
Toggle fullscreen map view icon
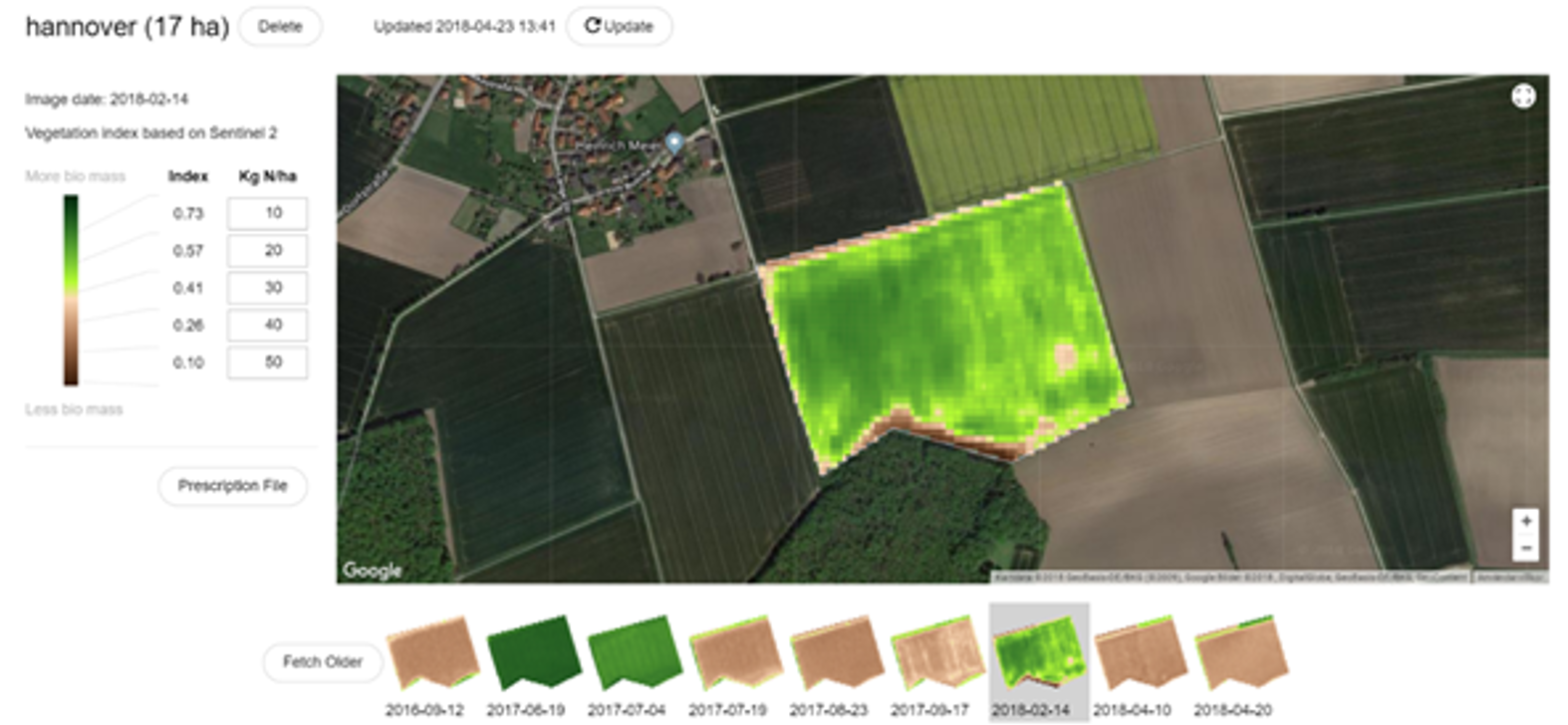coord(1523,97)
